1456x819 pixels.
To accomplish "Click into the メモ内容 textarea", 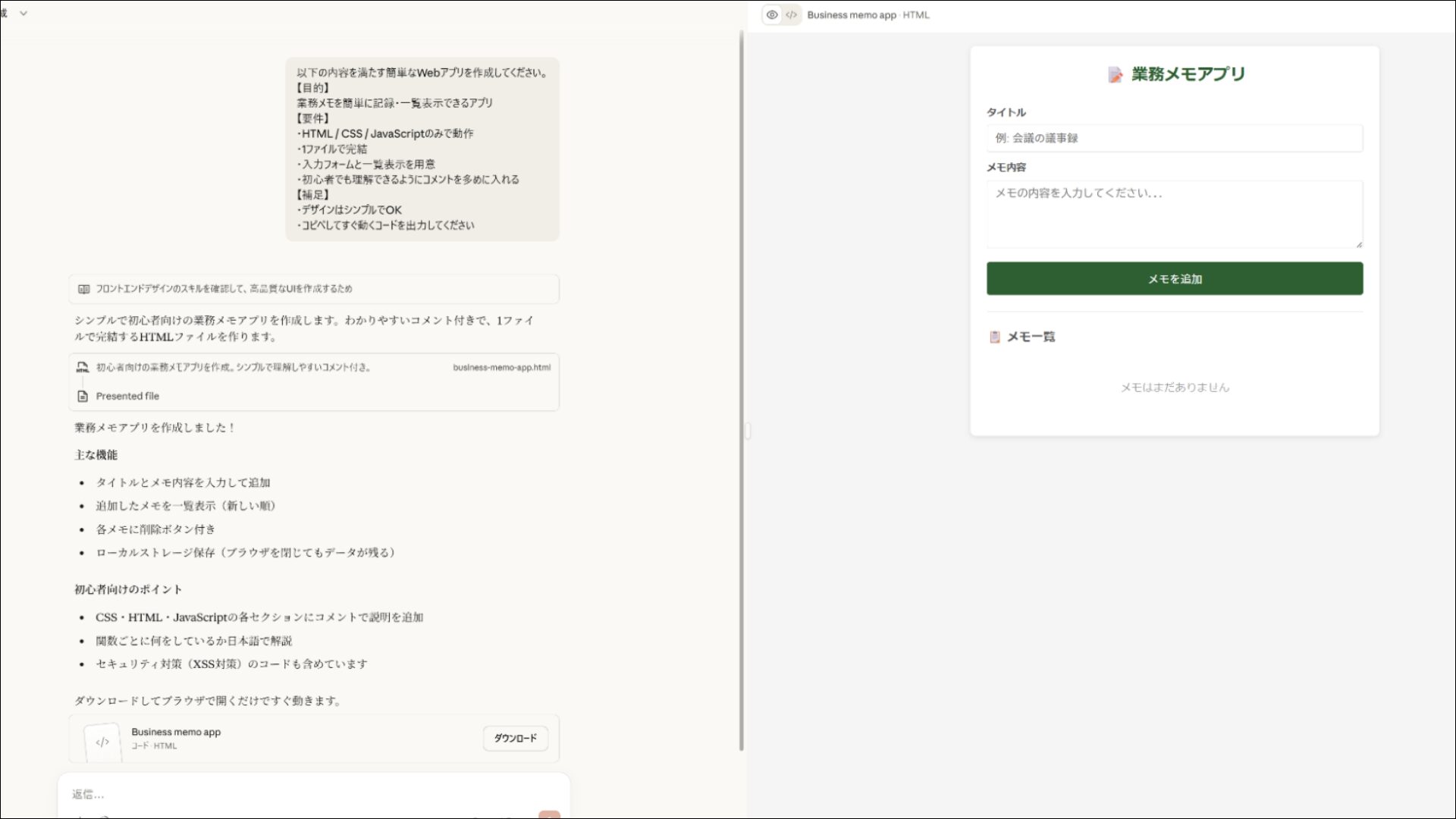I will click(x=1174, y=215).
